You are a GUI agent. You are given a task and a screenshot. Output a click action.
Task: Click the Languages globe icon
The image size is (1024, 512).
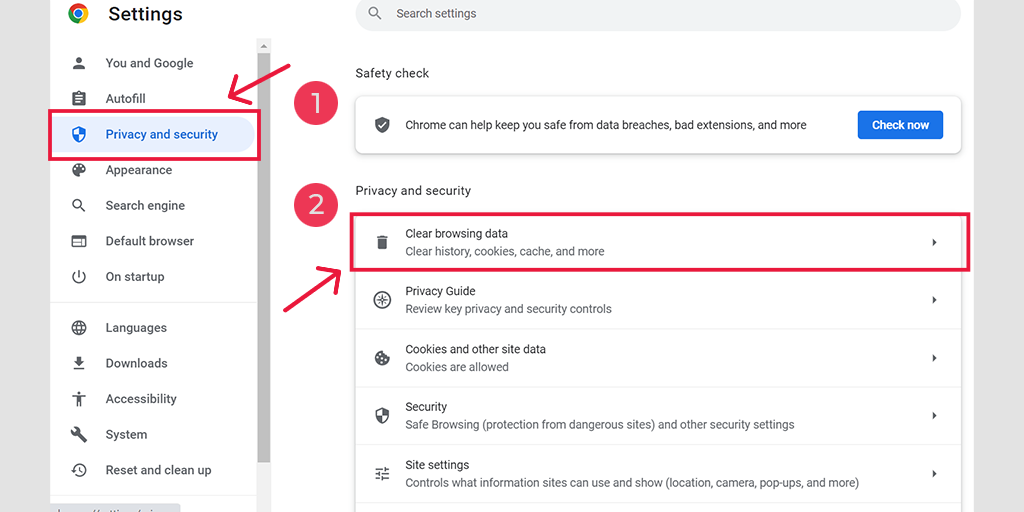(79, 328)
